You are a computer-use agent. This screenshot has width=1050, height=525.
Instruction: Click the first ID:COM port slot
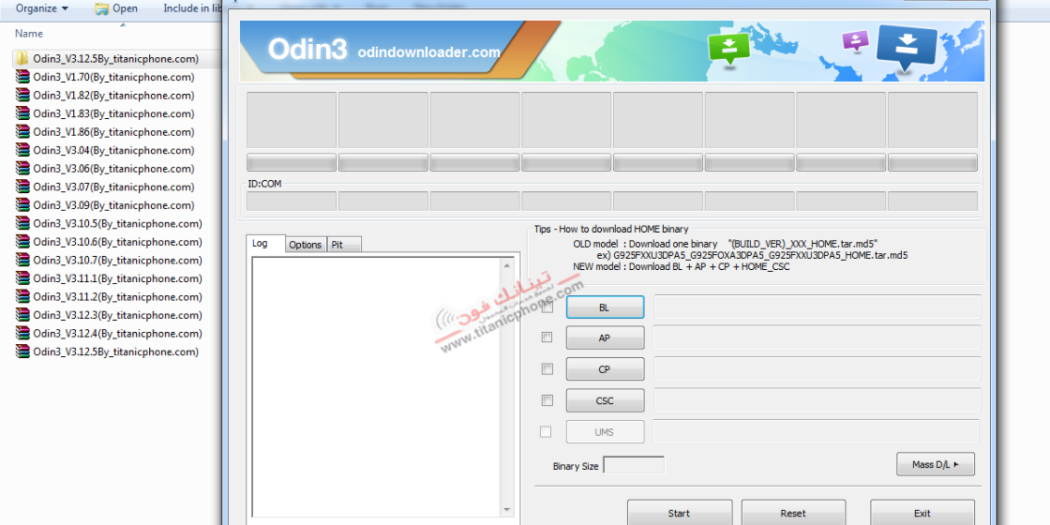(291, 201)
